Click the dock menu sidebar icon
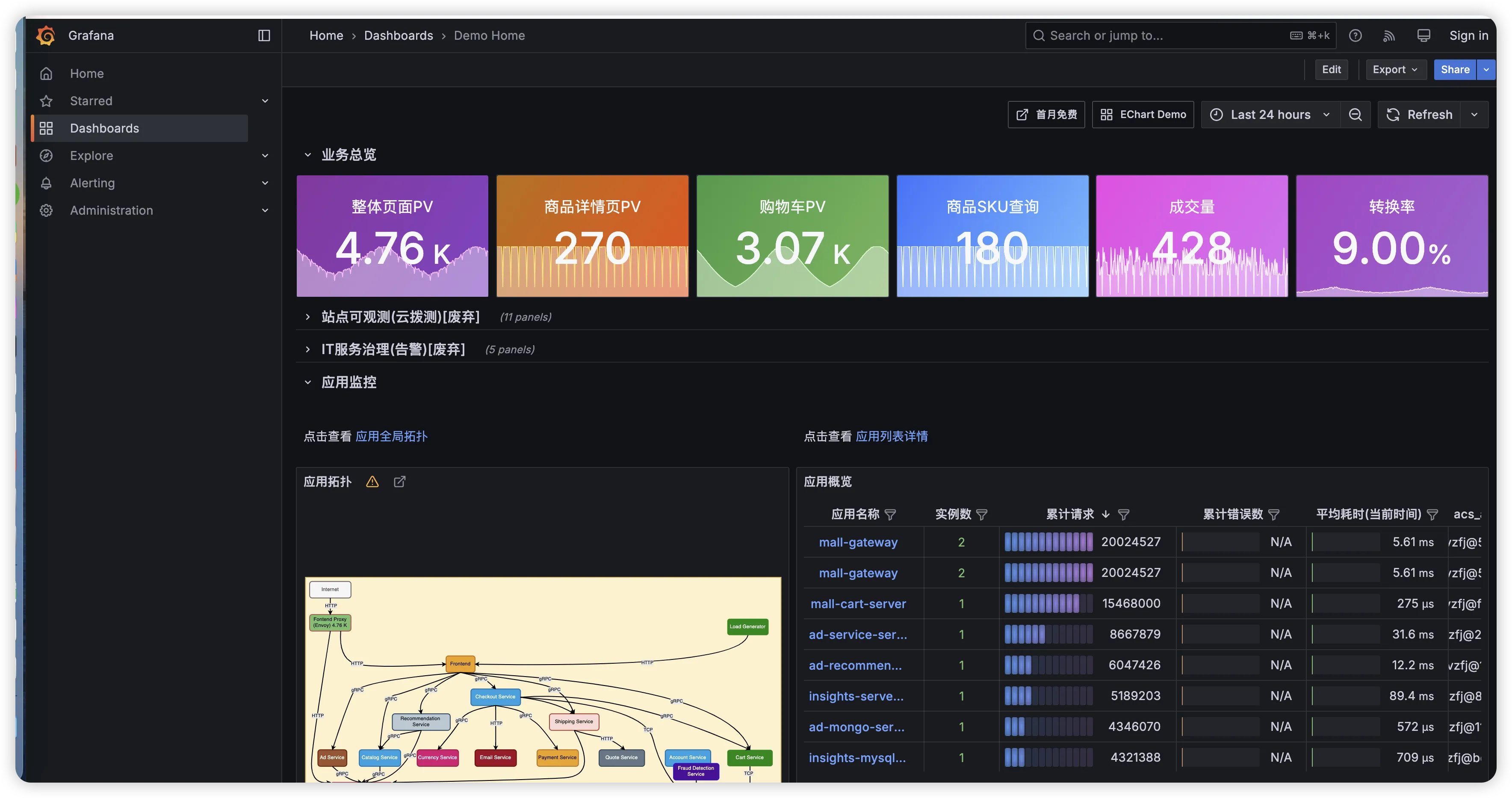1512x798 pixels. pos(264,35)
